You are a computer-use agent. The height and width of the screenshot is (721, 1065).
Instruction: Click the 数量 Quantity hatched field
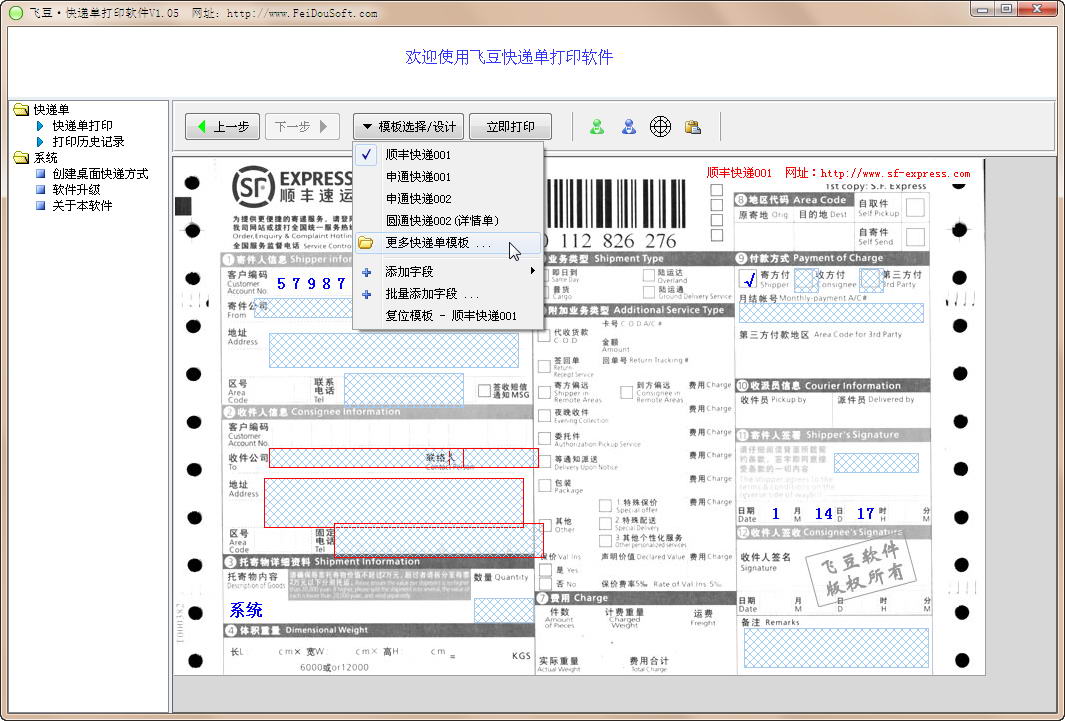pyautogui.click(x=504, y=610)
